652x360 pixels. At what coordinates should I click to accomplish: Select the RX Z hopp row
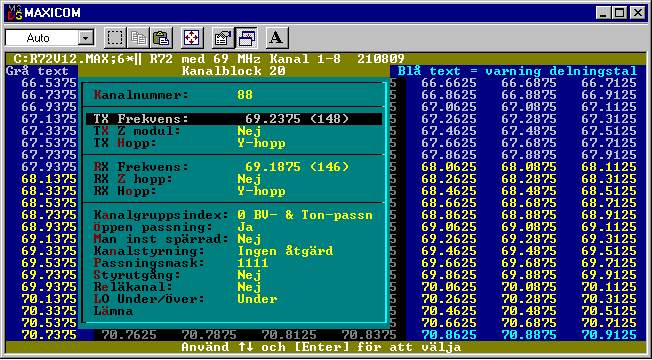point(234,179)
